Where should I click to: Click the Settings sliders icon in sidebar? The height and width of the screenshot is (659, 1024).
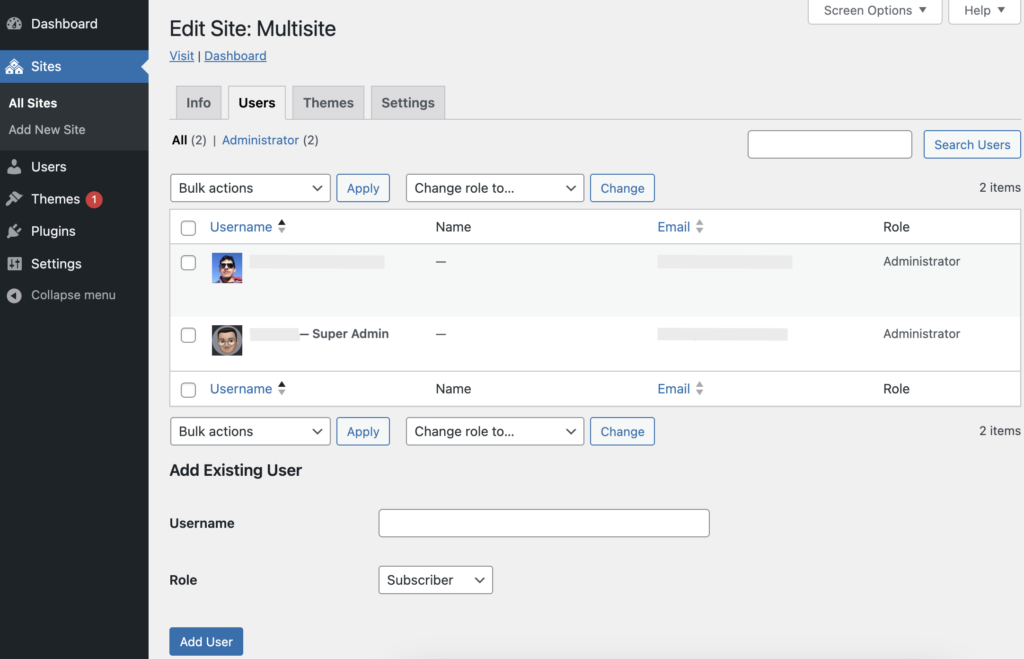tap(14, 264)
